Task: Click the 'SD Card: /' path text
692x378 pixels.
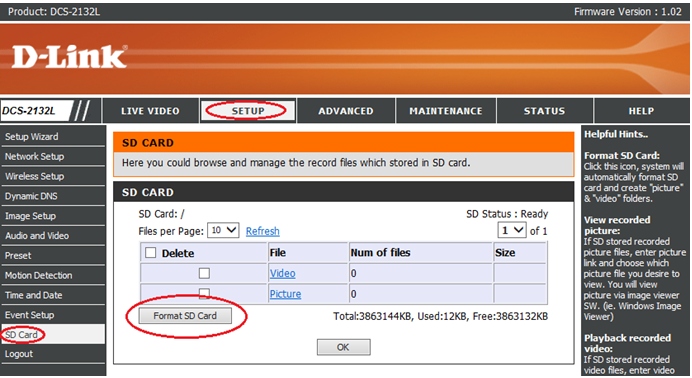Action: [162, 214]
